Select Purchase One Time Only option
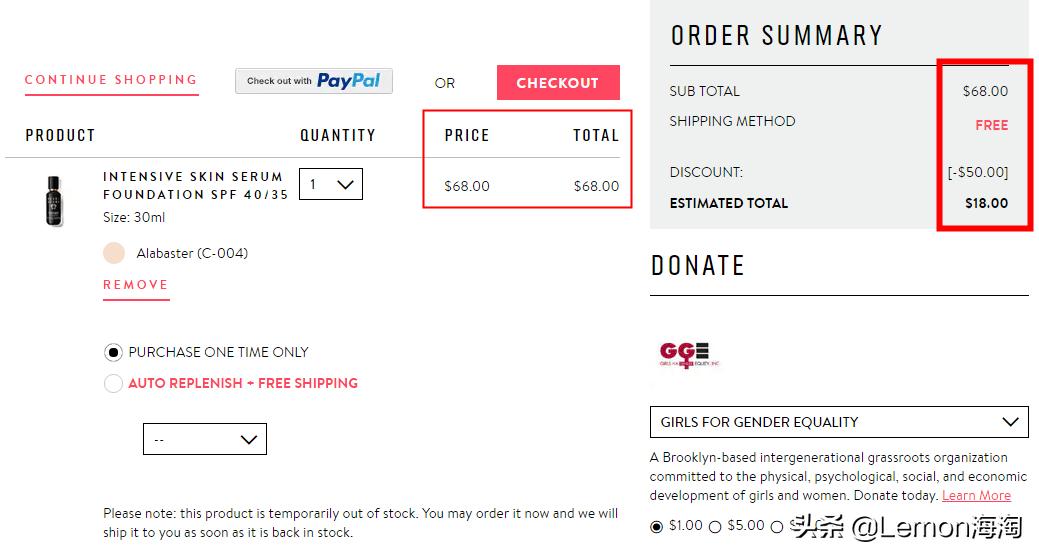The image size is (1039, 556). point(114,352)
